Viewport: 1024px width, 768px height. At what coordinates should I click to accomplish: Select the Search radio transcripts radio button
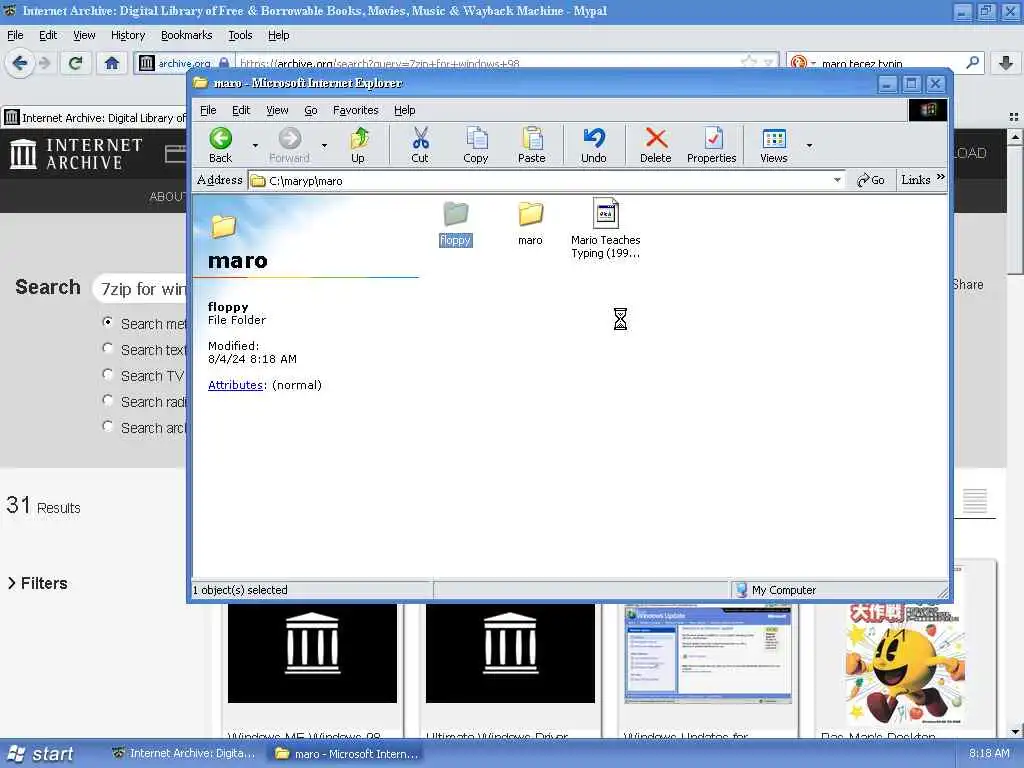pyautogui.click(x=108, y=401)
